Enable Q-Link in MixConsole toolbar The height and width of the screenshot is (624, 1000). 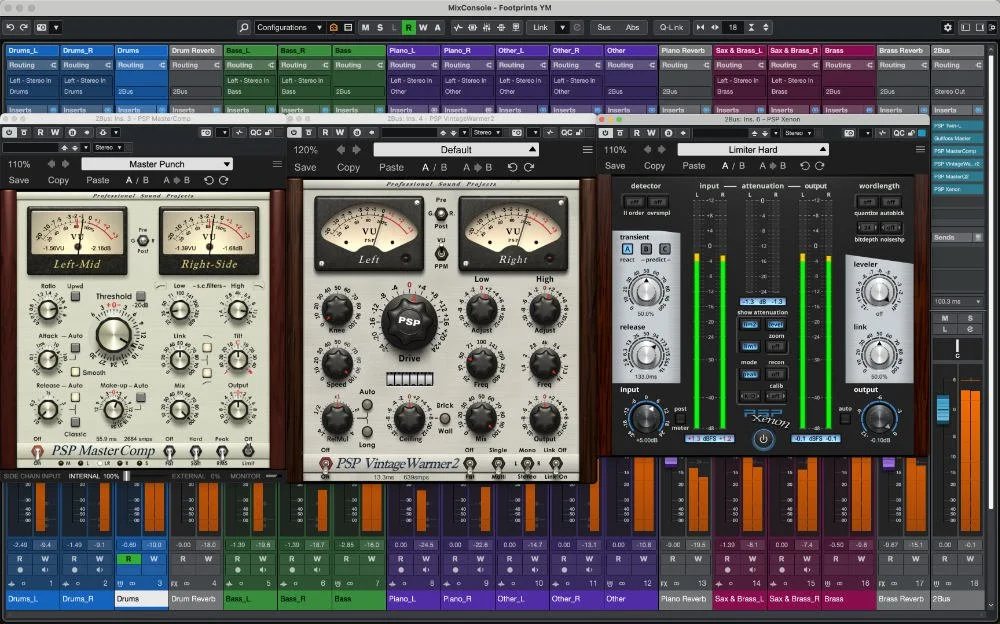click(671, 27)
